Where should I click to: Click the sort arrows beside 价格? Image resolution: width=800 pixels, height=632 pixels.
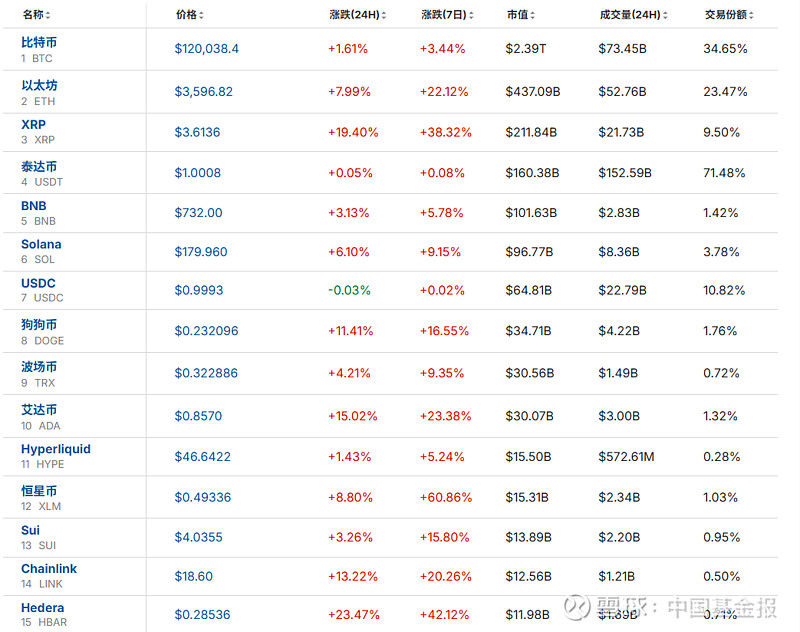[204, 16]
